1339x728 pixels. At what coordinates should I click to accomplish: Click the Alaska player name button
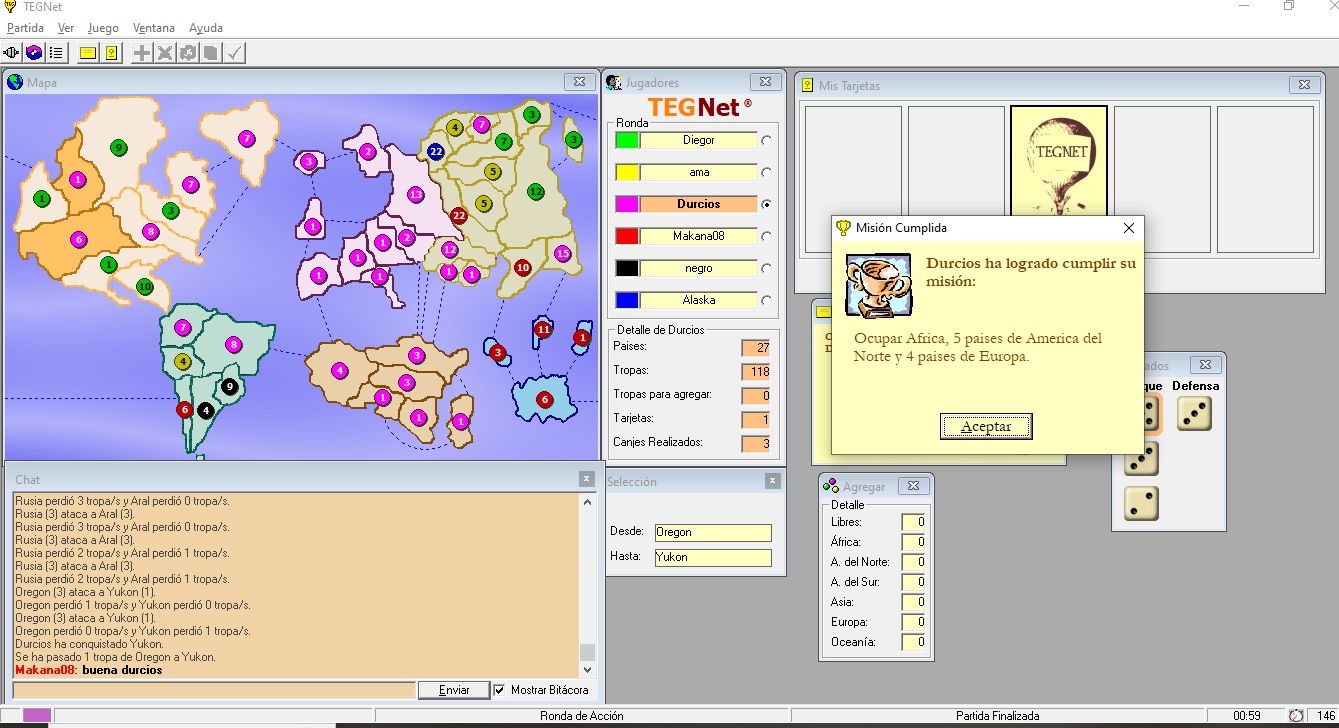pyautogui.click(x=698, y=300)
